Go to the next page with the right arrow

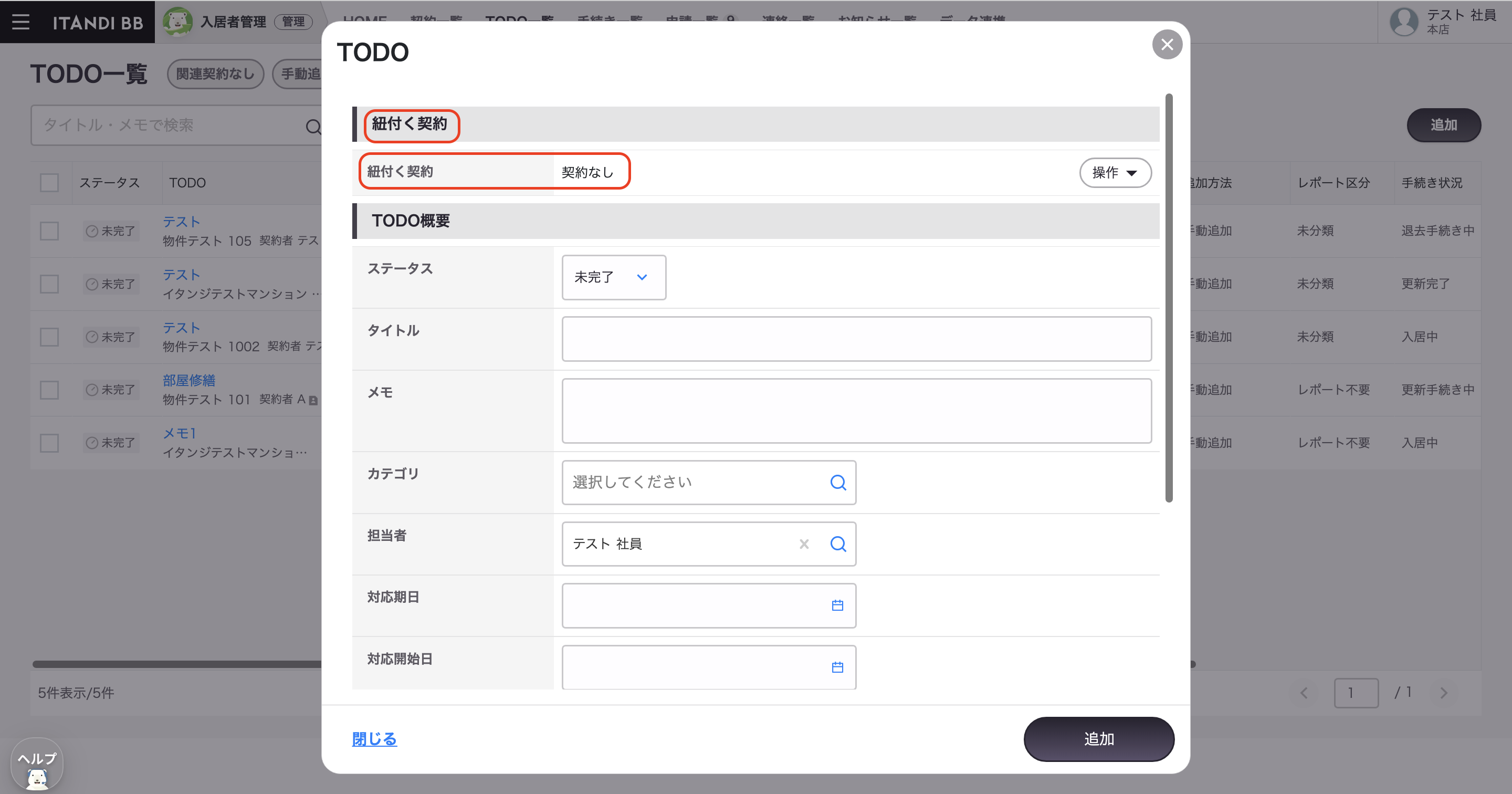(1444, 693)
